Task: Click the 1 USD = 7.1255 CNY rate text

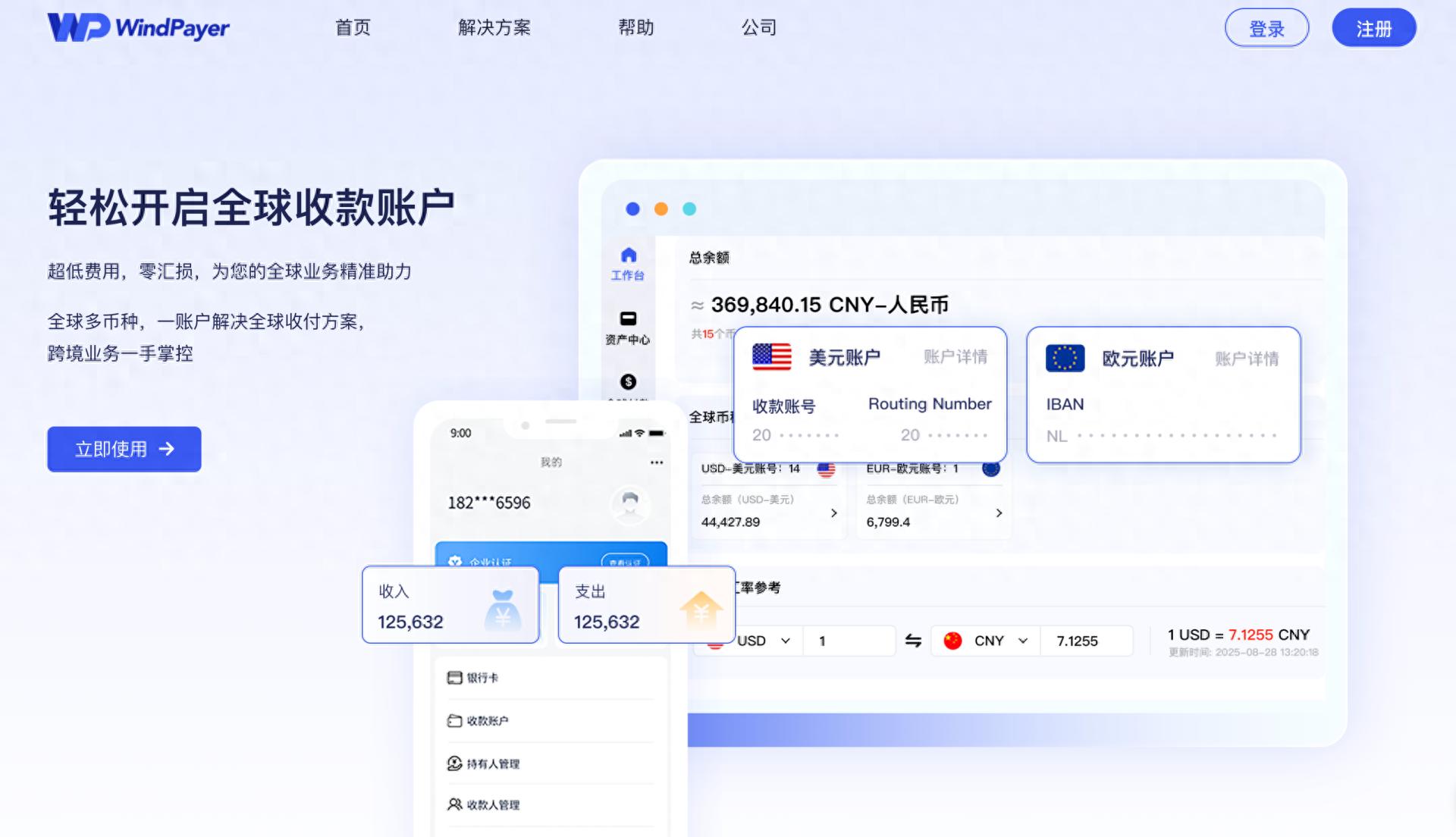Action: coord(1238,635)
